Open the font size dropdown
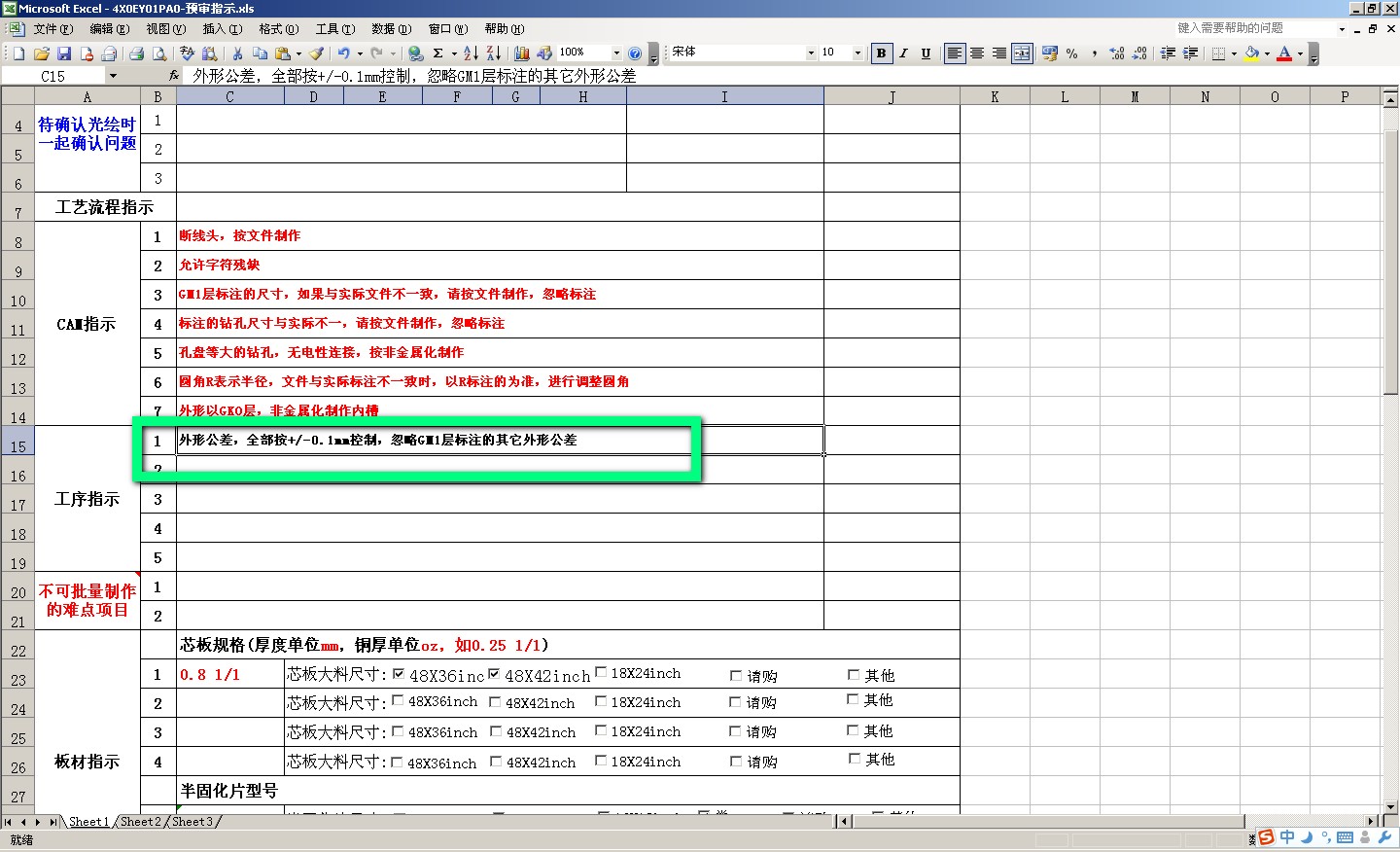The image size is (1400, 852). tap(857, 53)
